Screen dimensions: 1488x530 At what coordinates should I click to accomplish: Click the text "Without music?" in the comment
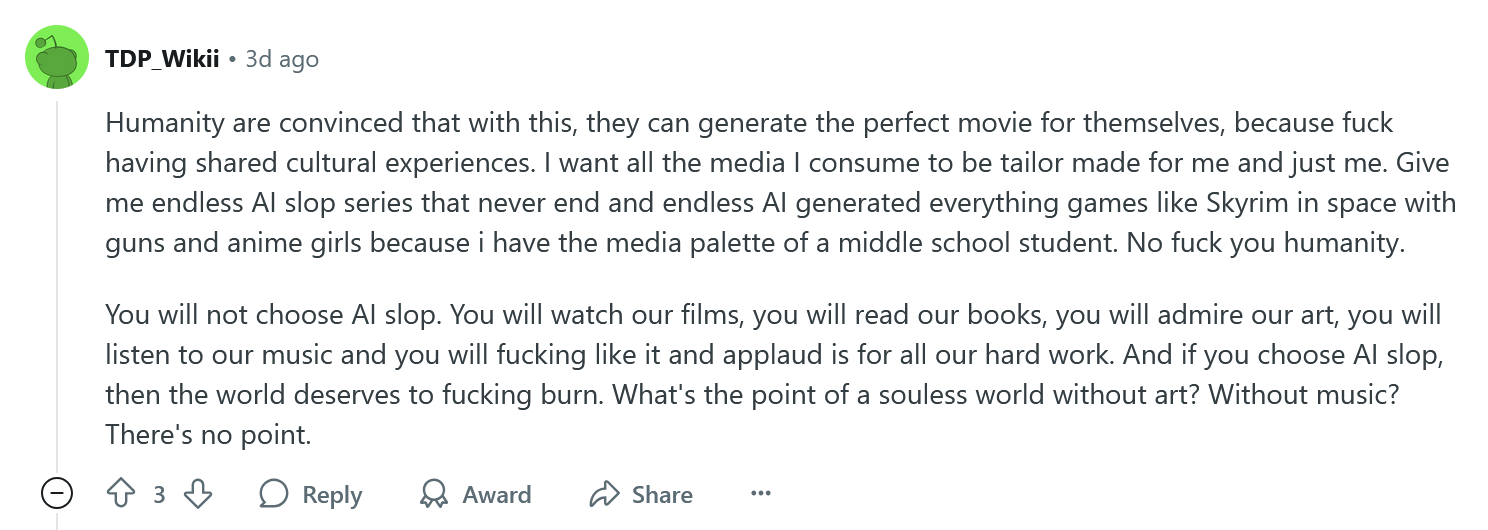pos(1302,394)
